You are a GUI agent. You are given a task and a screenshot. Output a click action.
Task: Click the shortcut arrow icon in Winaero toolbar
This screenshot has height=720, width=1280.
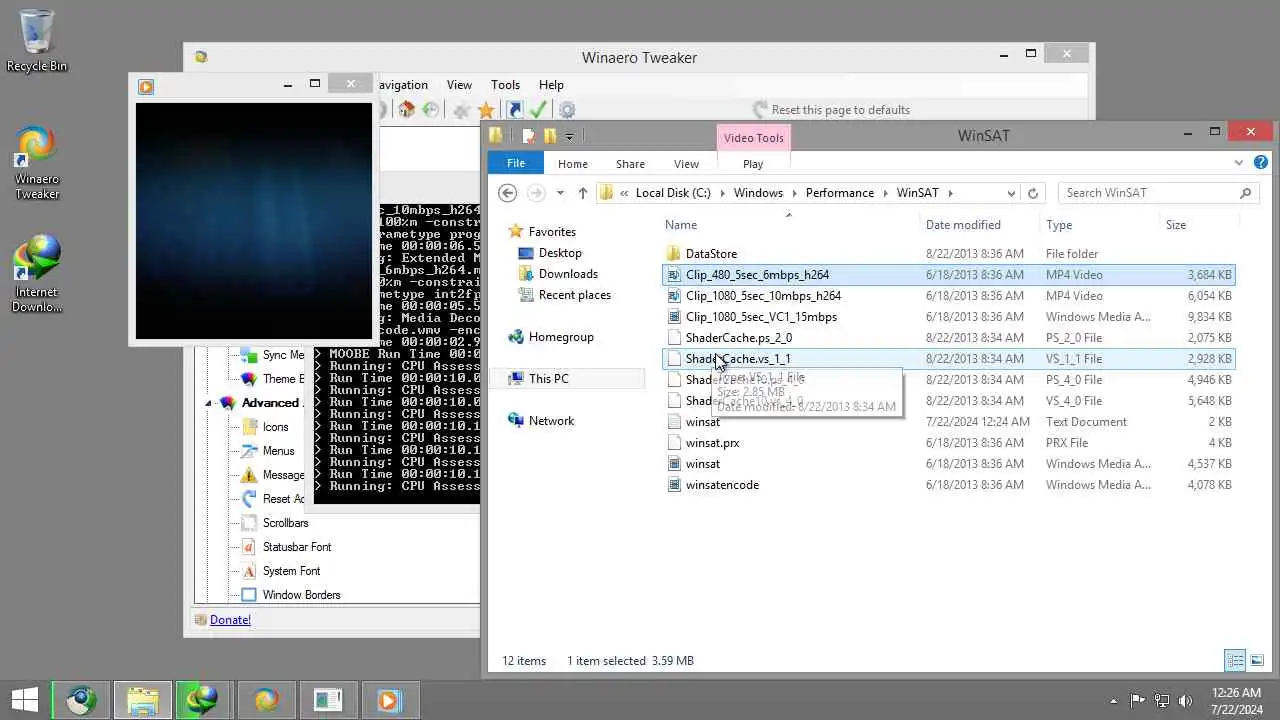(x=514, y=110)
